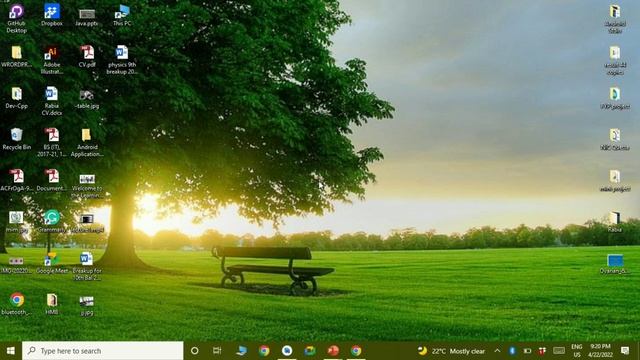Select the Document PDF file icon
Image resolution: width=640 pixels, height=360 pixels.
coord(52,180)
